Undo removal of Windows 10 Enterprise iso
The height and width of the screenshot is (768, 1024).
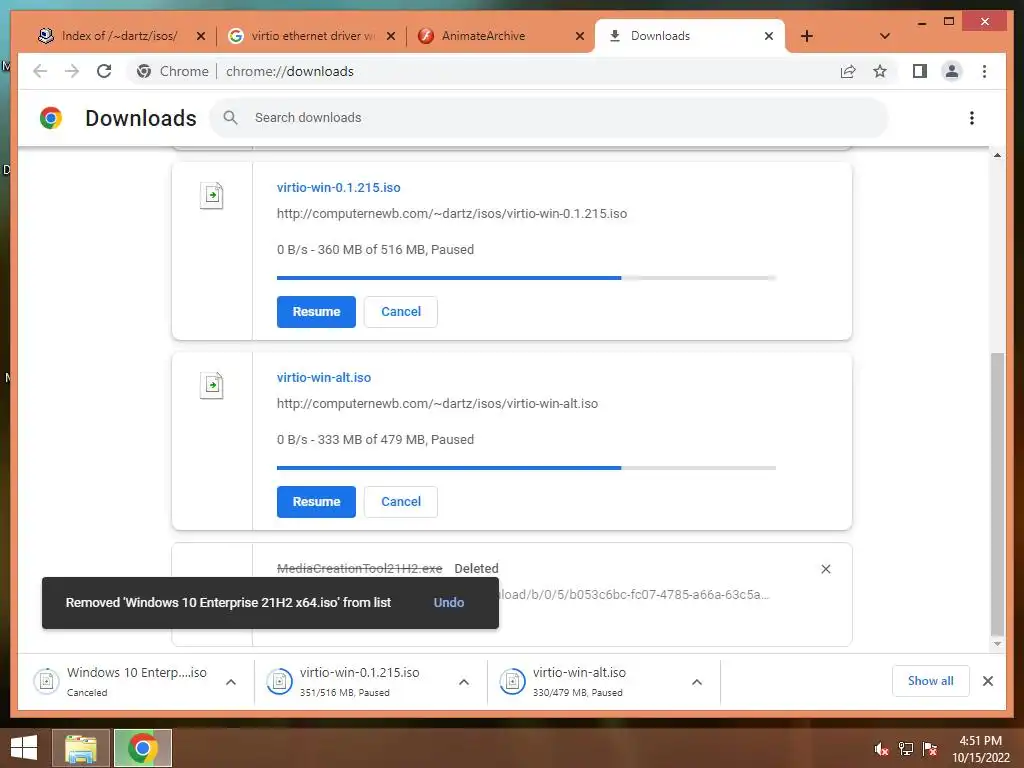[x=449, y=602]
